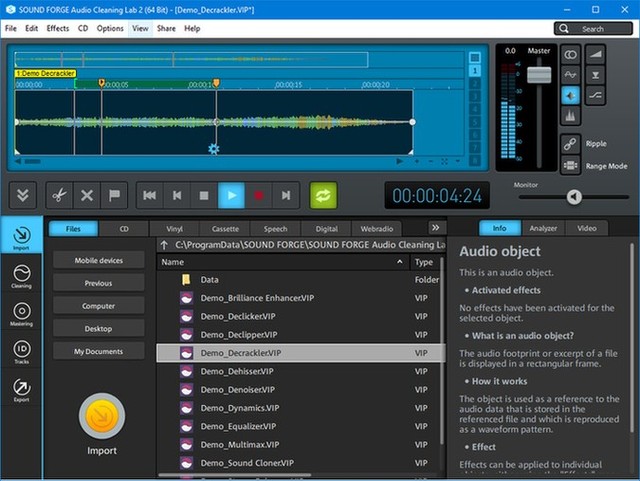Open the Cleaning section in sidebar
The height and width of the screenshot is (481, 640).
click(21, 275)
